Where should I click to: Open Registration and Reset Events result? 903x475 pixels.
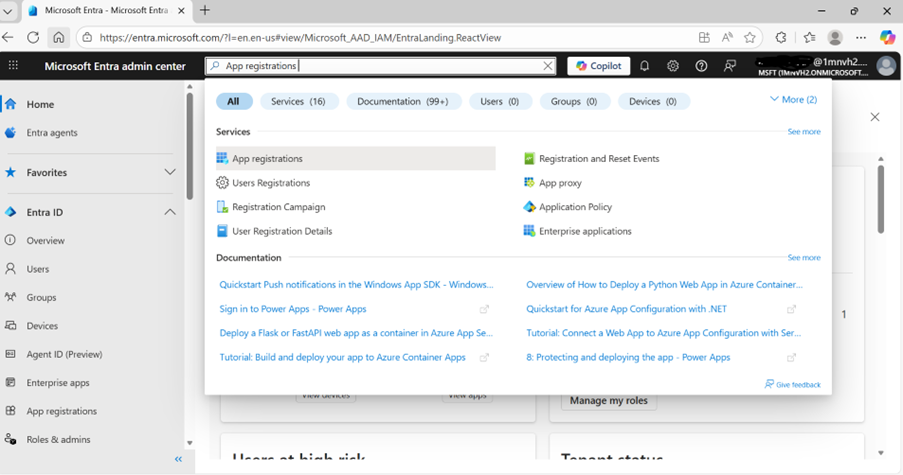[x=591, y=158]
